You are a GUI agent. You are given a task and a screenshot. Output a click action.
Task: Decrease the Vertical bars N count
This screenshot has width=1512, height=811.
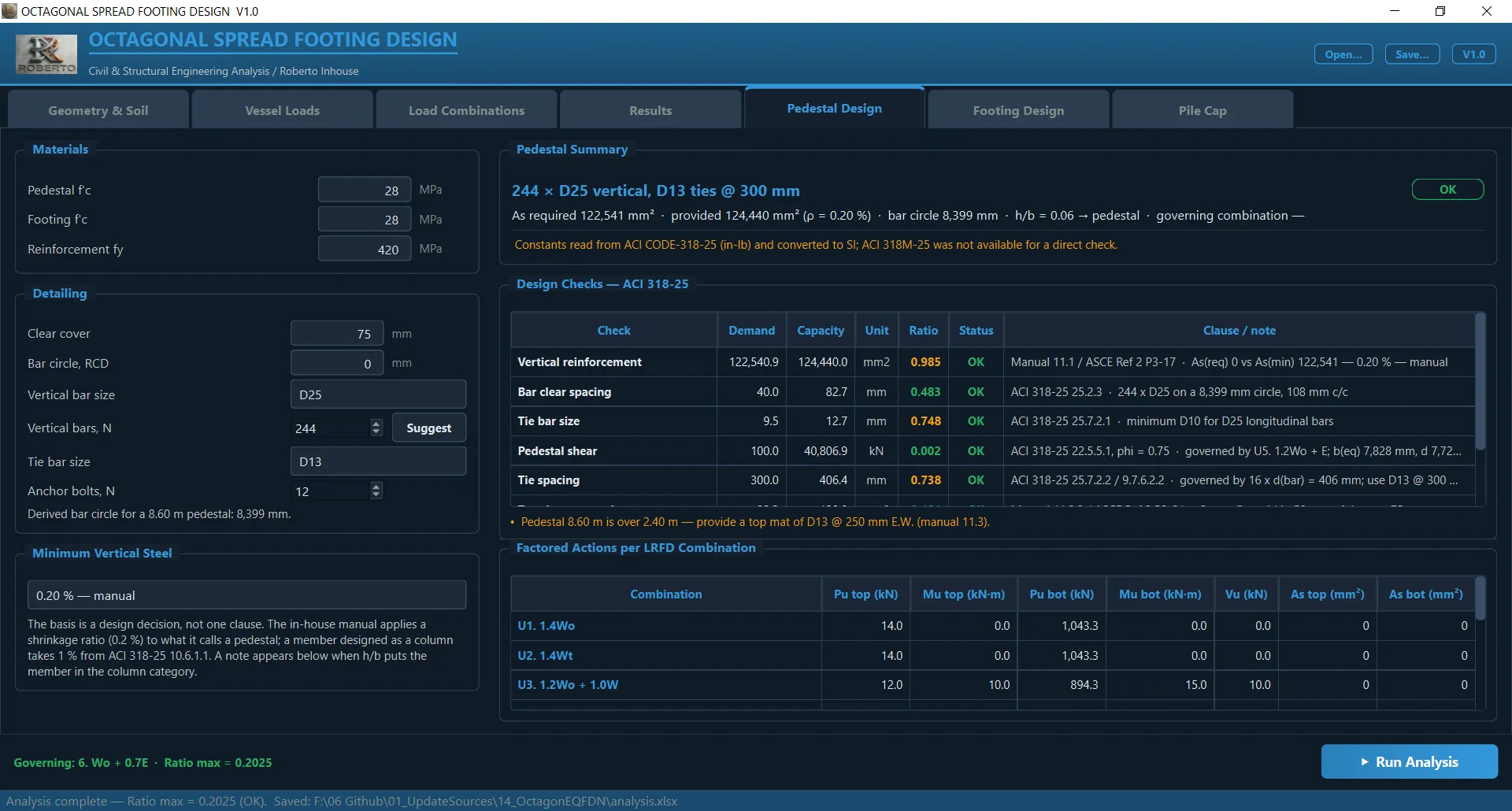pos(376,432)
